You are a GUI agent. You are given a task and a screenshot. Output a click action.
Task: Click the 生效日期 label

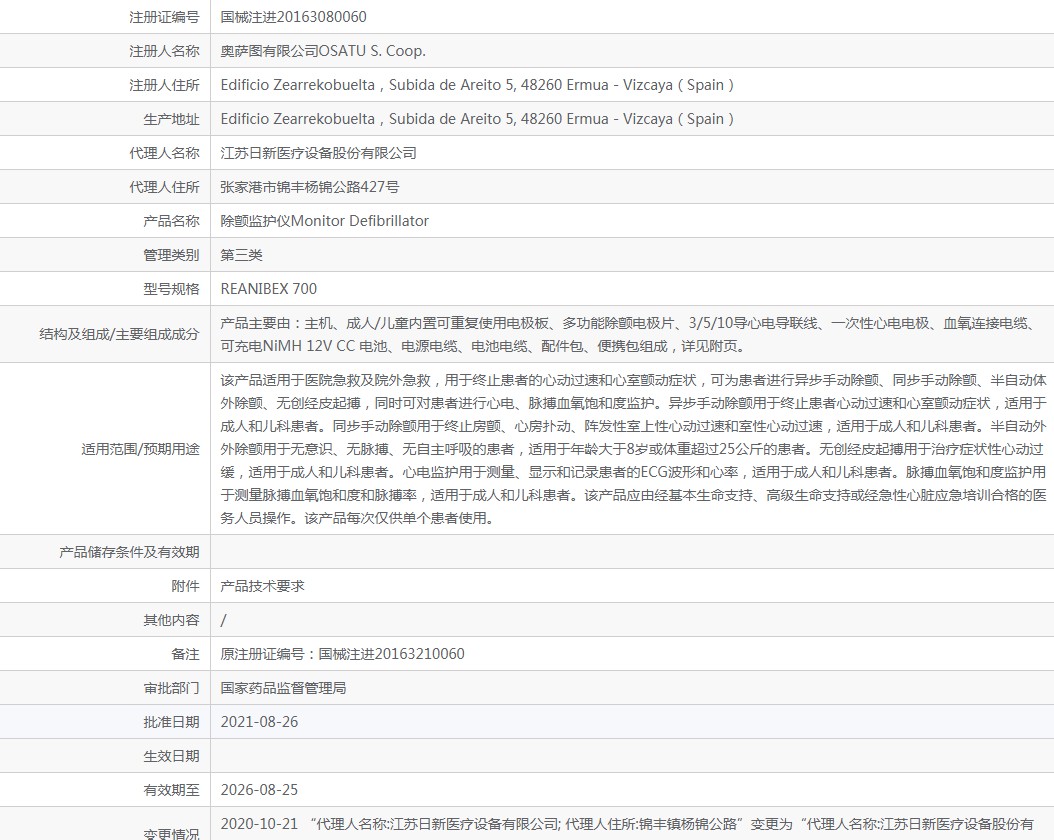(x=171, y=756)
